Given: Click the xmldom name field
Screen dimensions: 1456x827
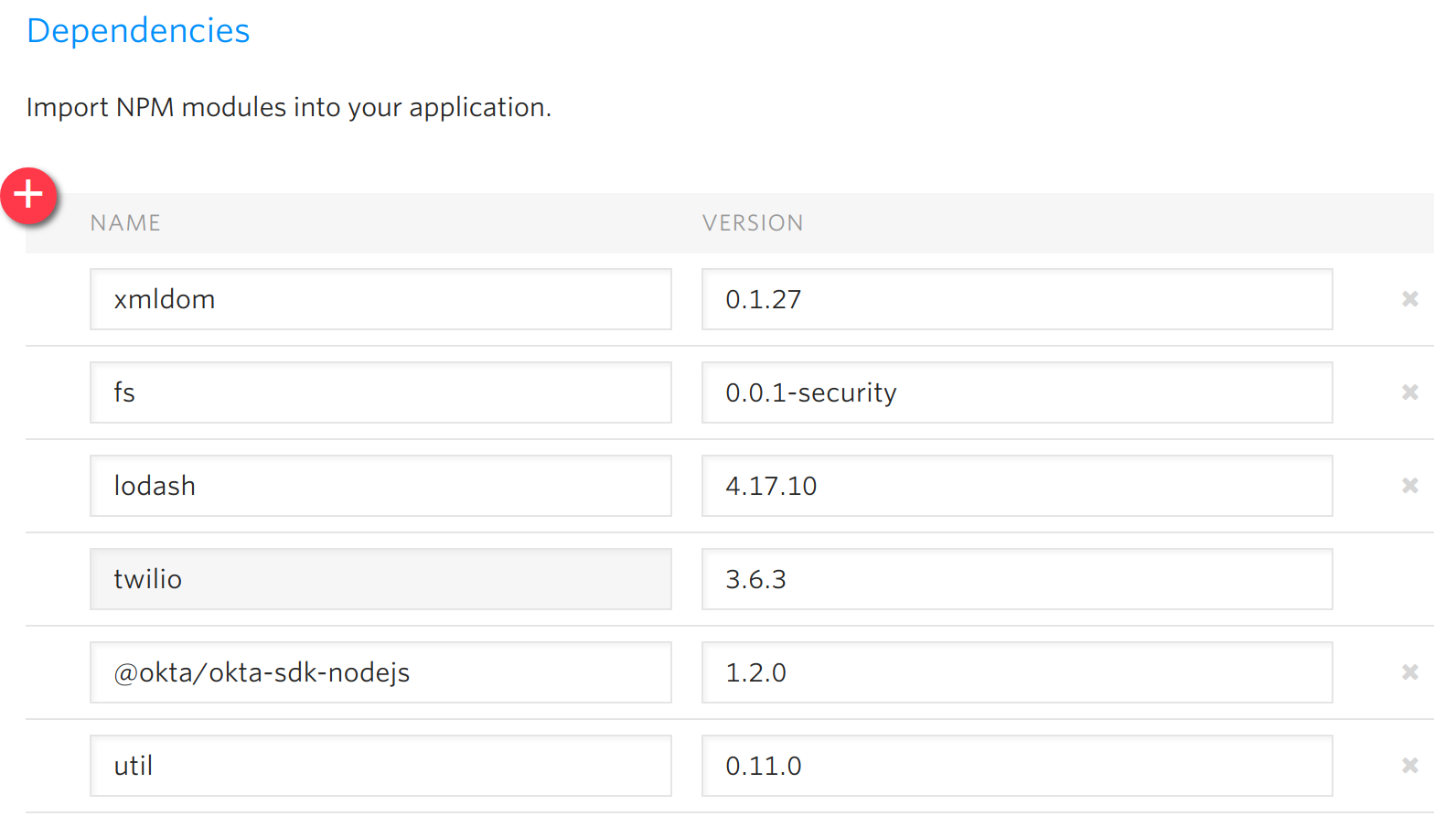Looking at the screenshot, I should 380,299.
